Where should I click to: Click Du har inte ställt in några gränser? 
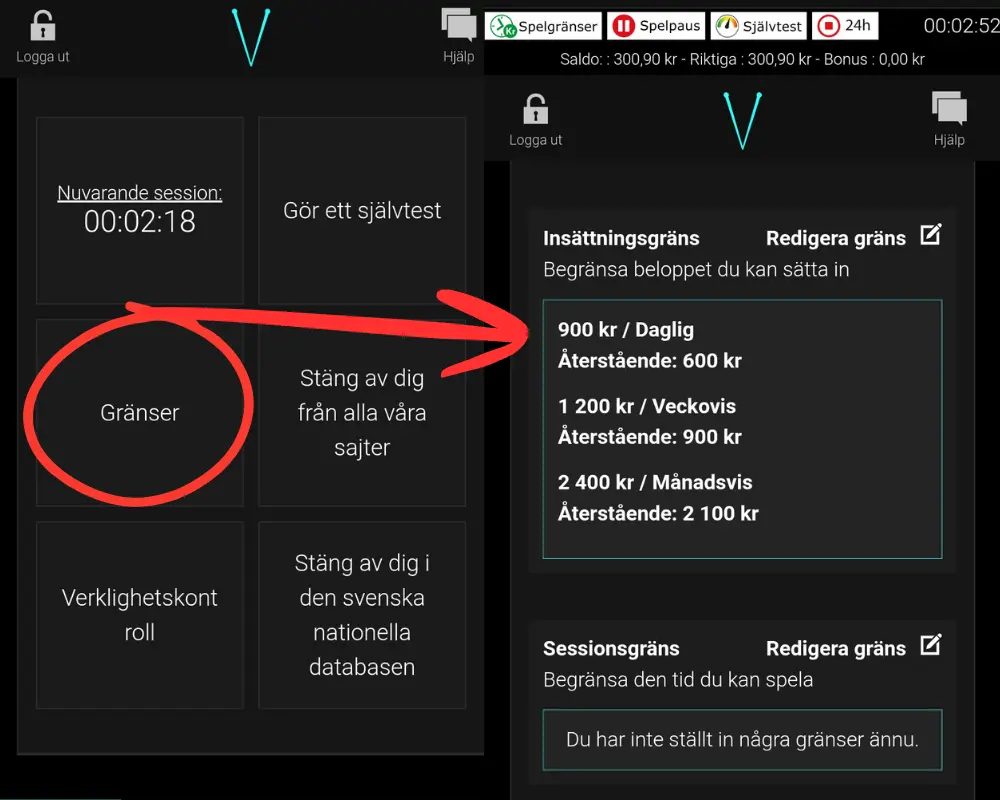(x=742, y=739)
